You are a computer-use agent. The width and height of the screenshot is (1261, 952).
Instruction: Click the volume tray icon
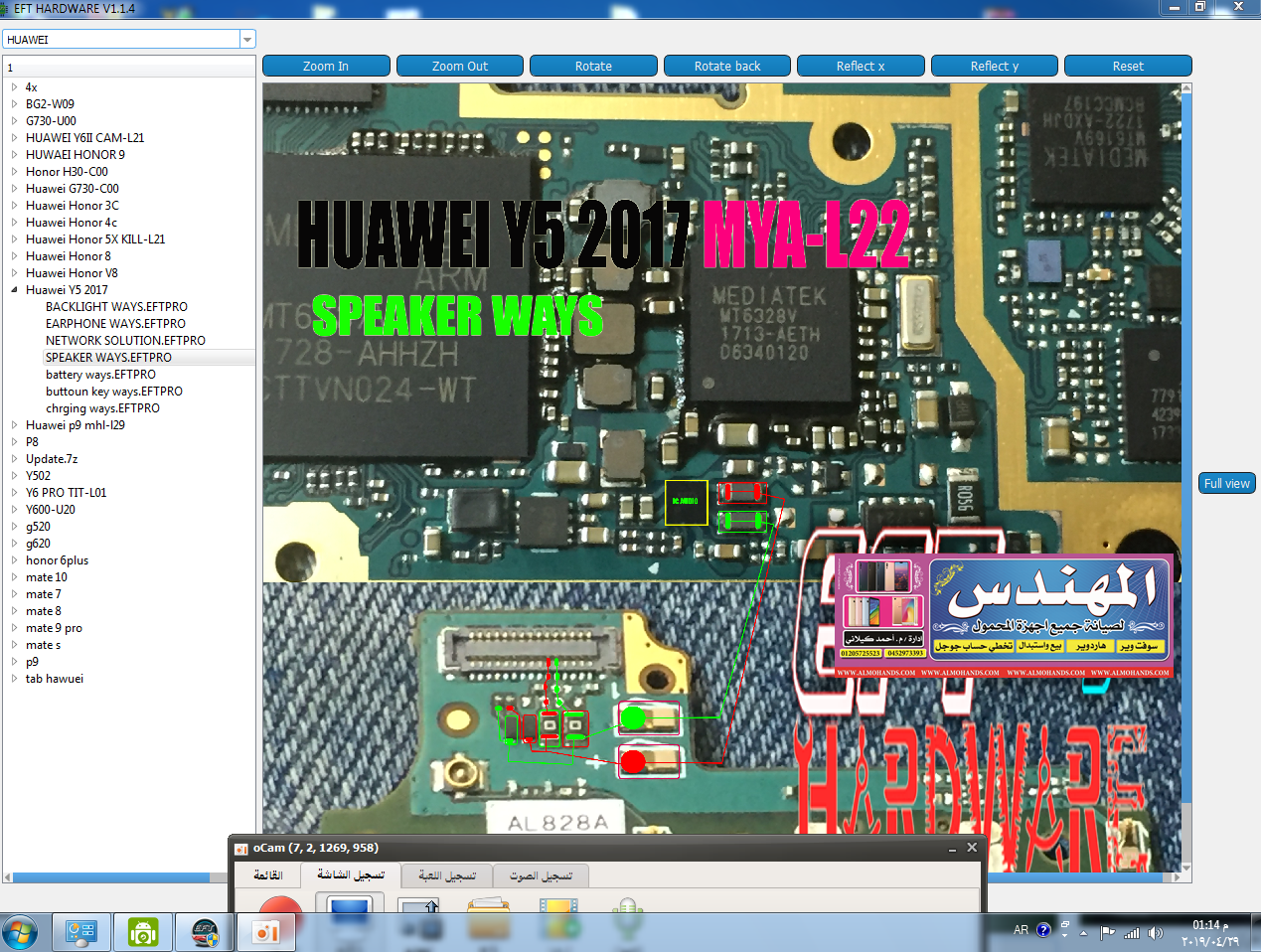click(x=1155, y=932)
